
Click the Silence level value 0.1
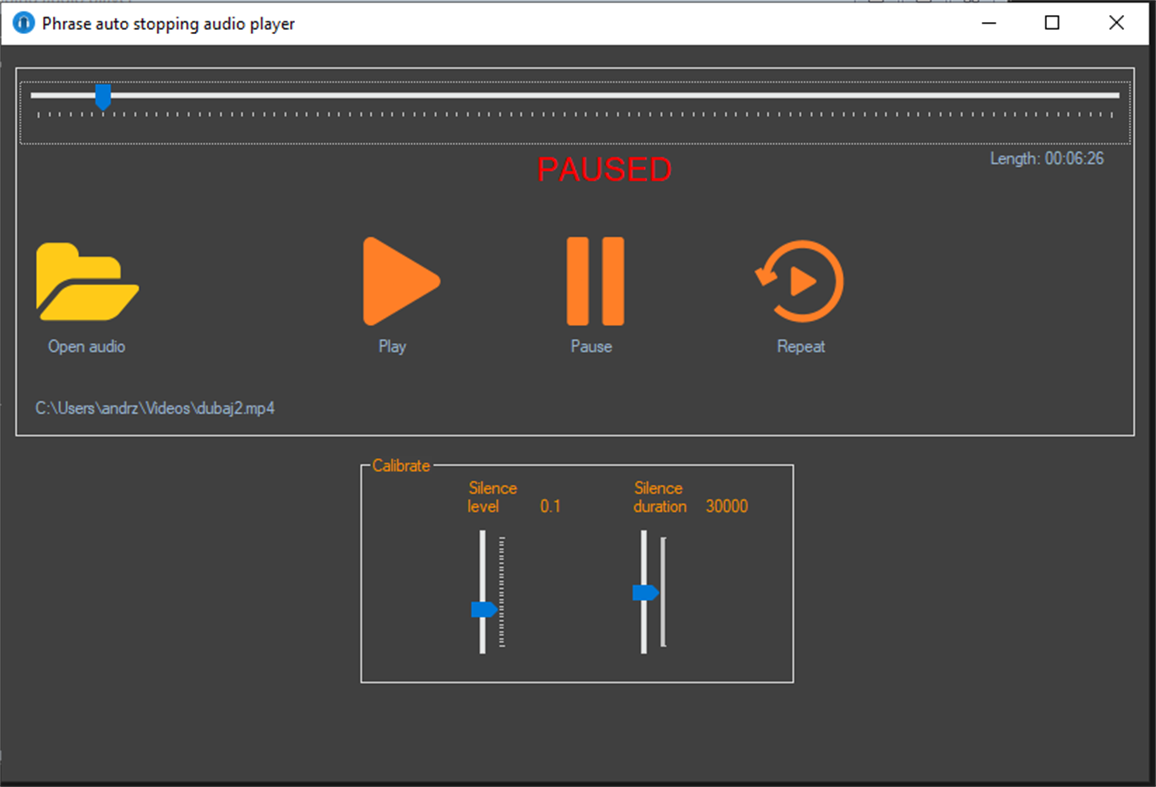(551, 506)
